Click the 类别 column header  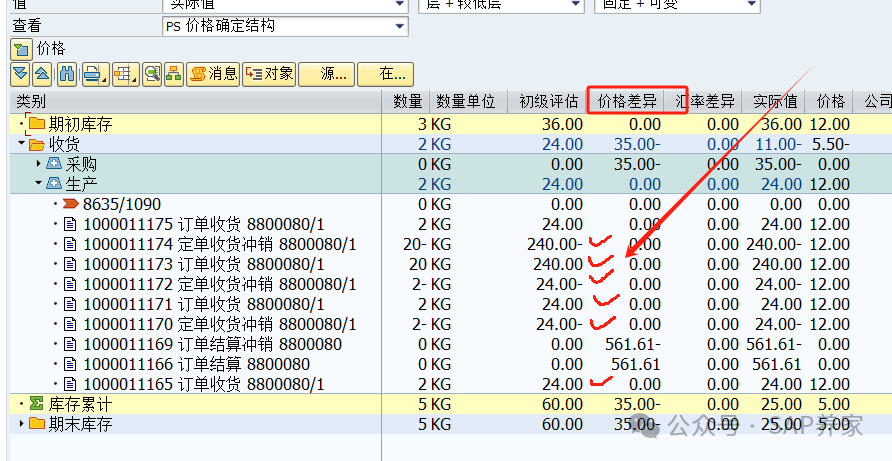point(196,101)
